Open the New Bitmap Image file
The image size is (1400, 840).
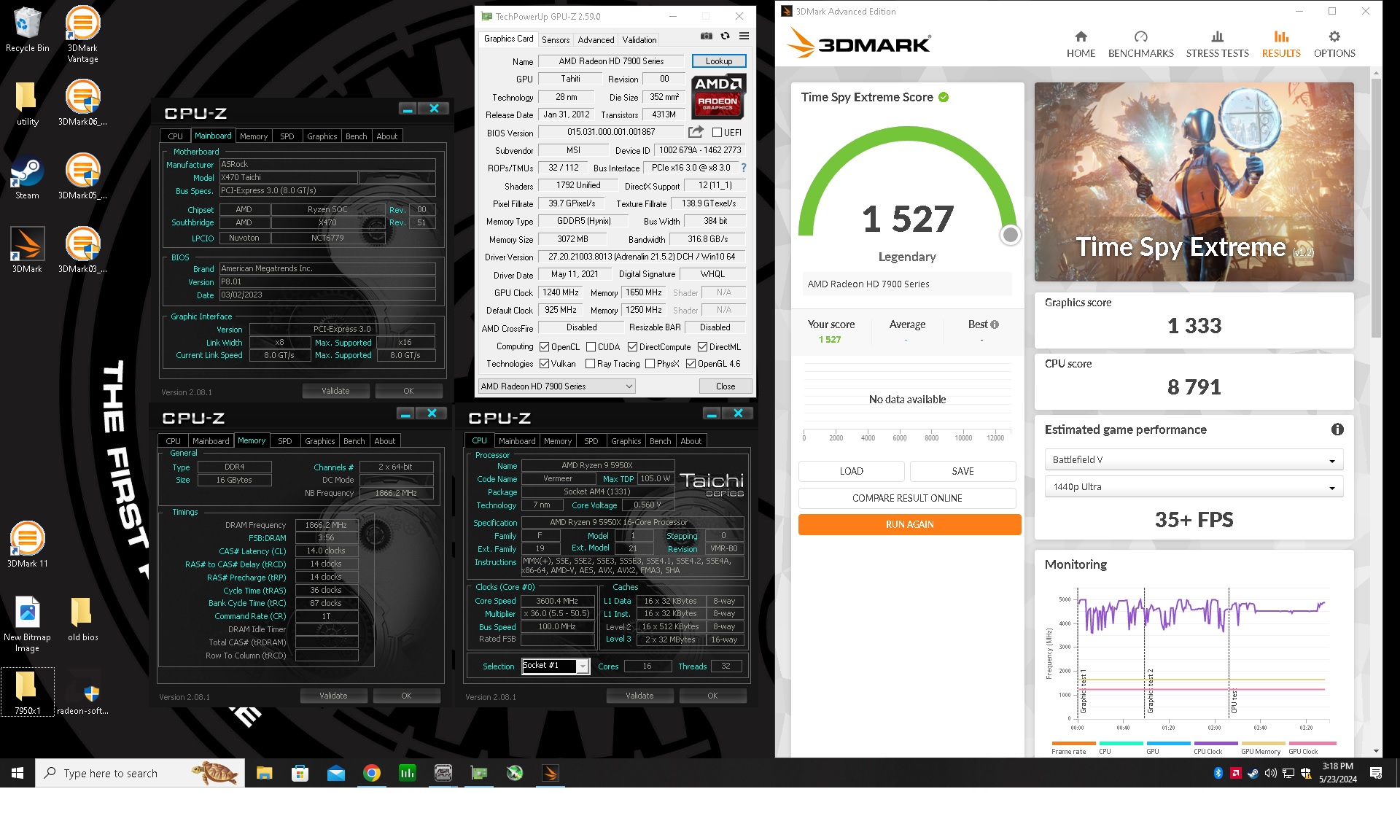(x=27, y=624)
